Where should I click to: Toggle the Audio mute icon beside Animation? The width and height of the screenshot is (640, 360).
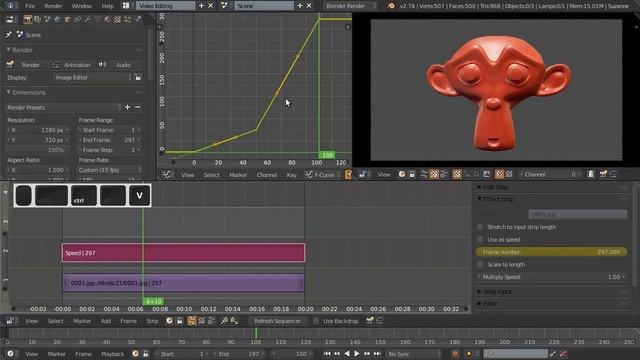(102, 65)
